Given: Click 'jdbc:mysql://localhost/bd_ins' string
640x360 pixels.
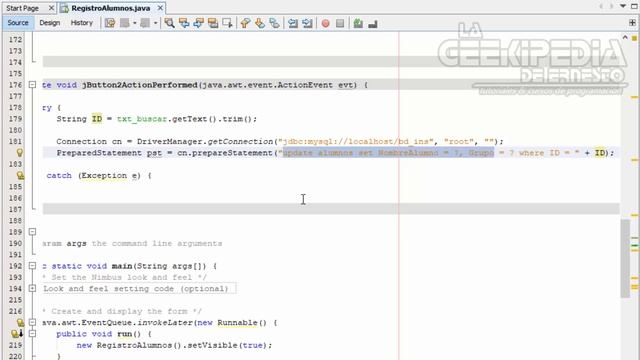Looking at the screenshot, I should point(356,141).
